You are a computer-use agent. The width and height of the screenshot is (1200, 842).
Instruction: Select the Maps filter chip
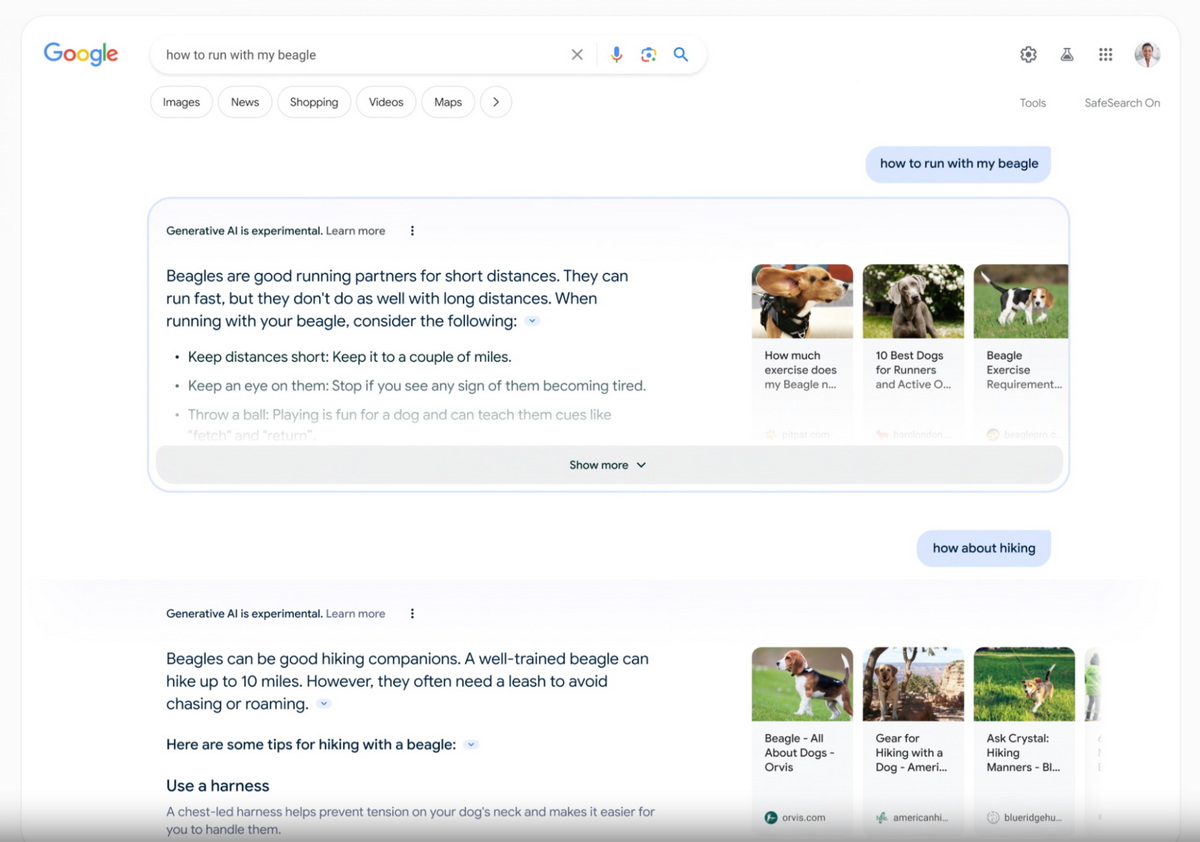pyautogui.click(x=448, y=102)
